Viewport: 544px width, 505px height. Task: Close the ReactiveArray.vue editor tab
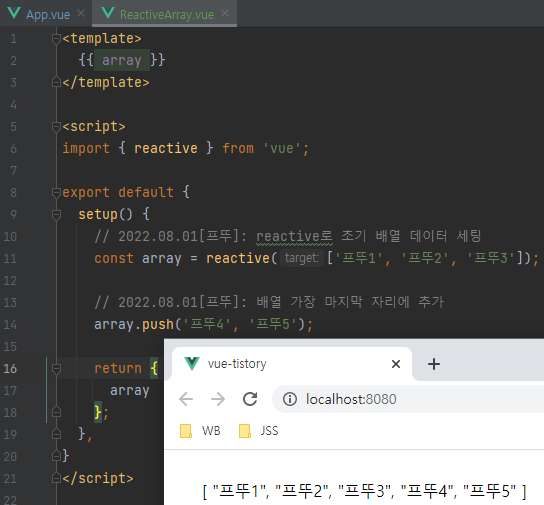[225, 14]
